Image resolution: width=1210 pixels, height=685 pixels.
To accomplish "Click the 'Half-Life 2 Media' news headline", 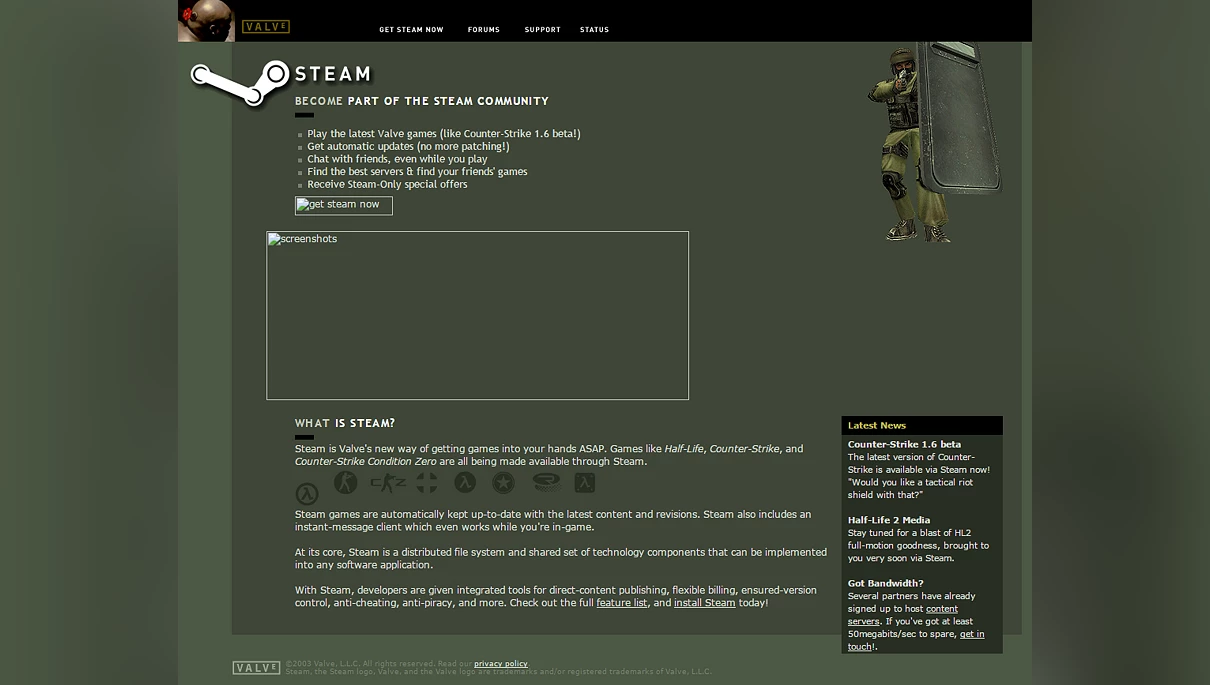I will tap(889, 521).
